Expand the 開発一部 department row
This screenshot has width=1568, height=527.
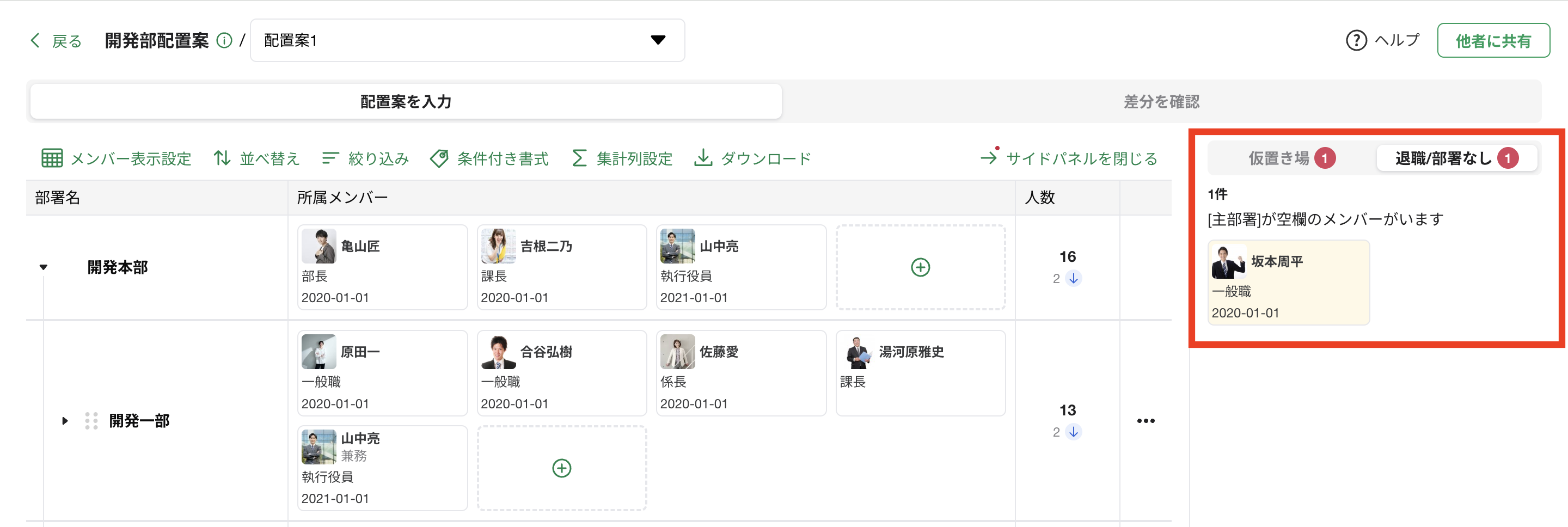click(x=65, y=420)
